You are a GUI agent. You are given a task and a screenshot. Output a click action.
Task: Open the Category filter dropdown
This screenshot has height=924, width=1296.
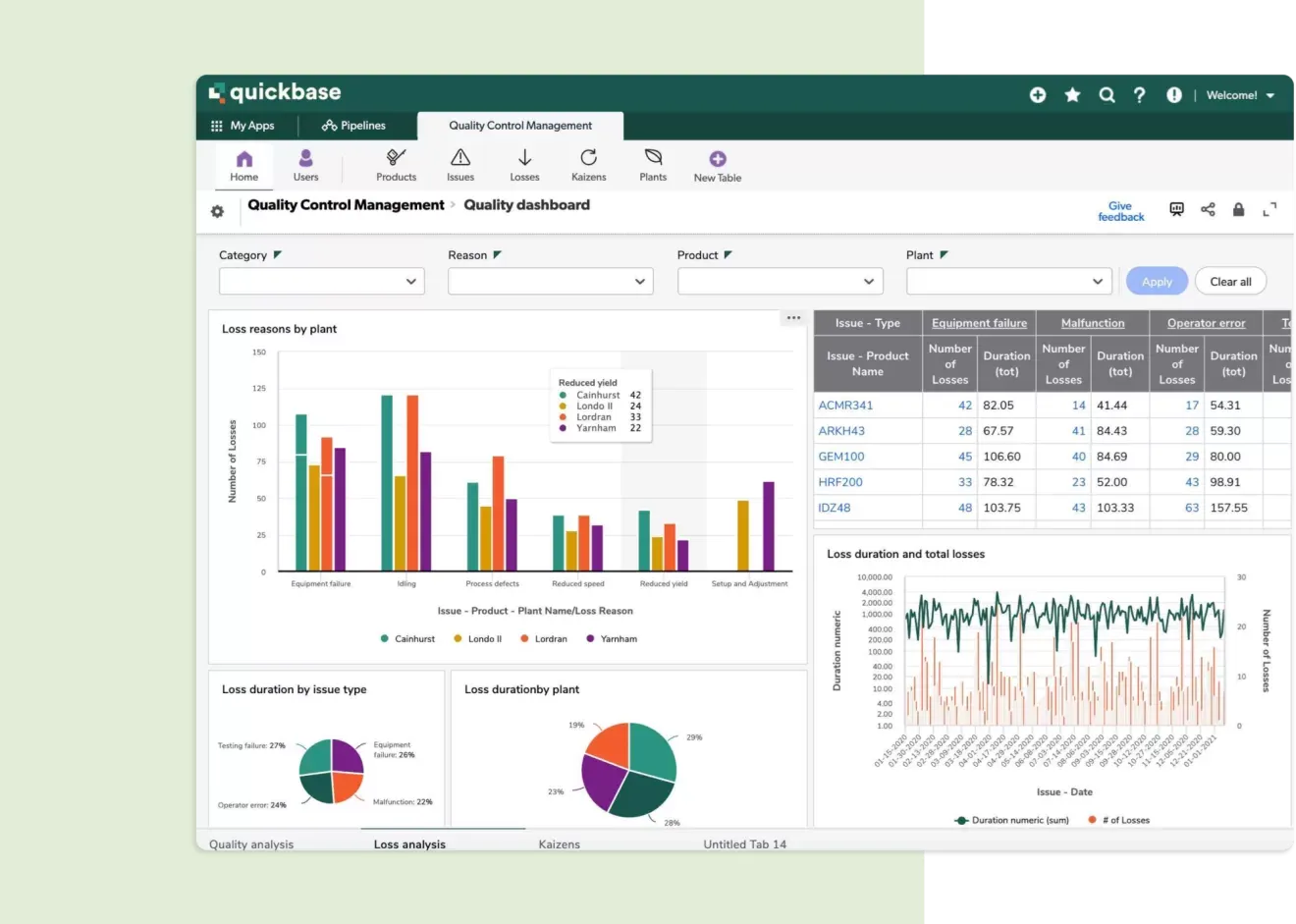tap(321, 281)
